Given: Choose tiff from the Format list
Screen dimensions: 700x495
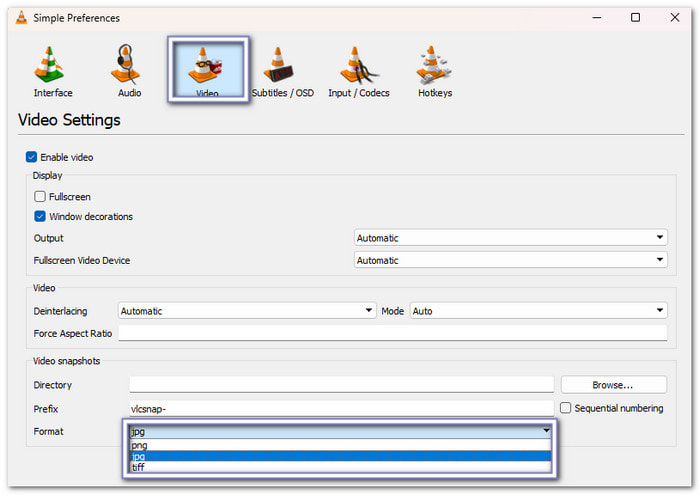Looking at the screenshot, I should (340, 467).
